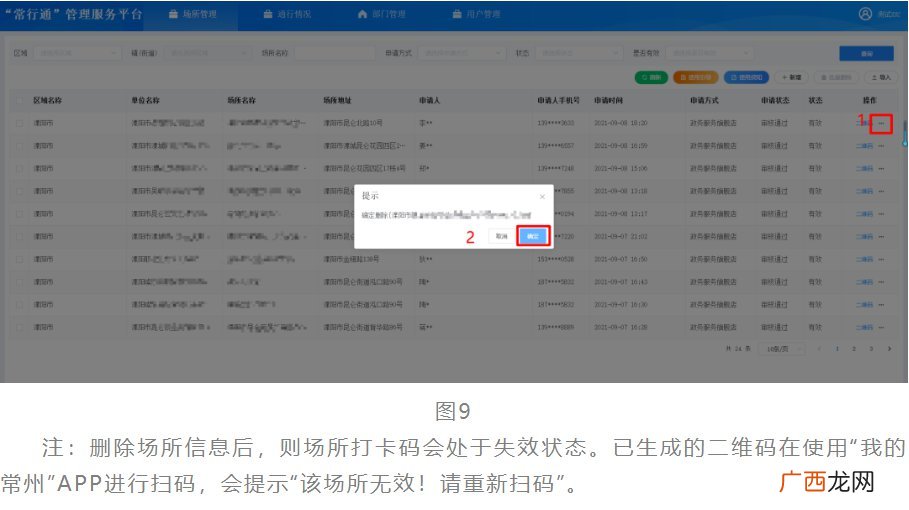909x510 pixels.
Task: Click the previous page arrow
Action: (x=820, y=349)
